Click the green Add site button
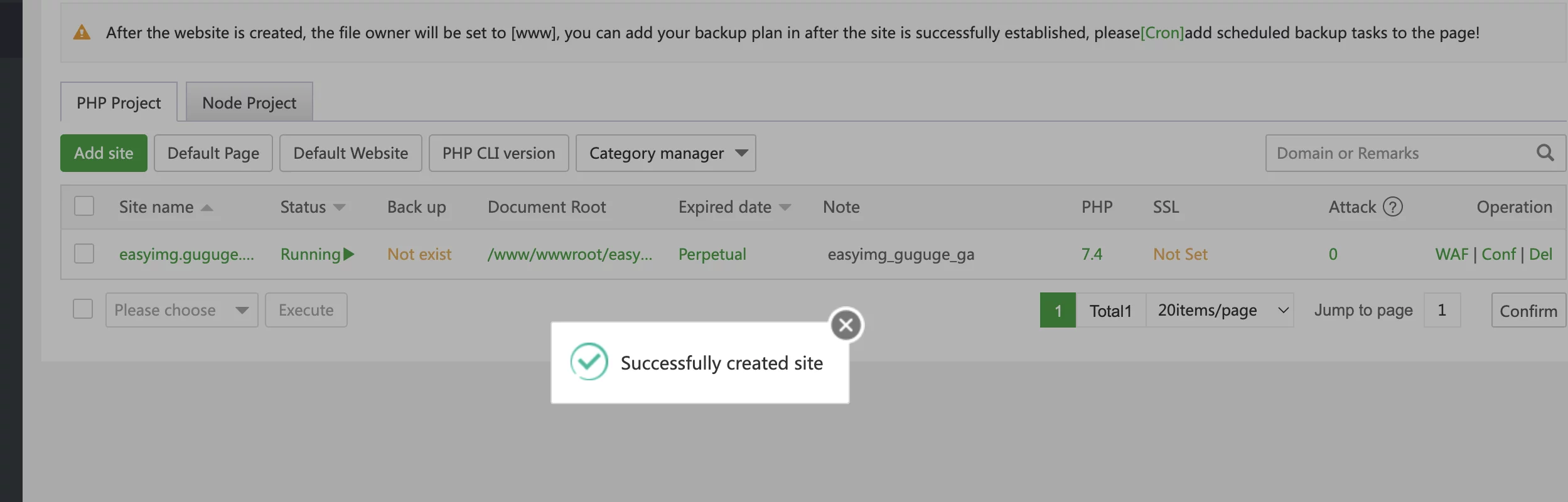The height and width of the screenshot is (502, 1568). (104, 153)
